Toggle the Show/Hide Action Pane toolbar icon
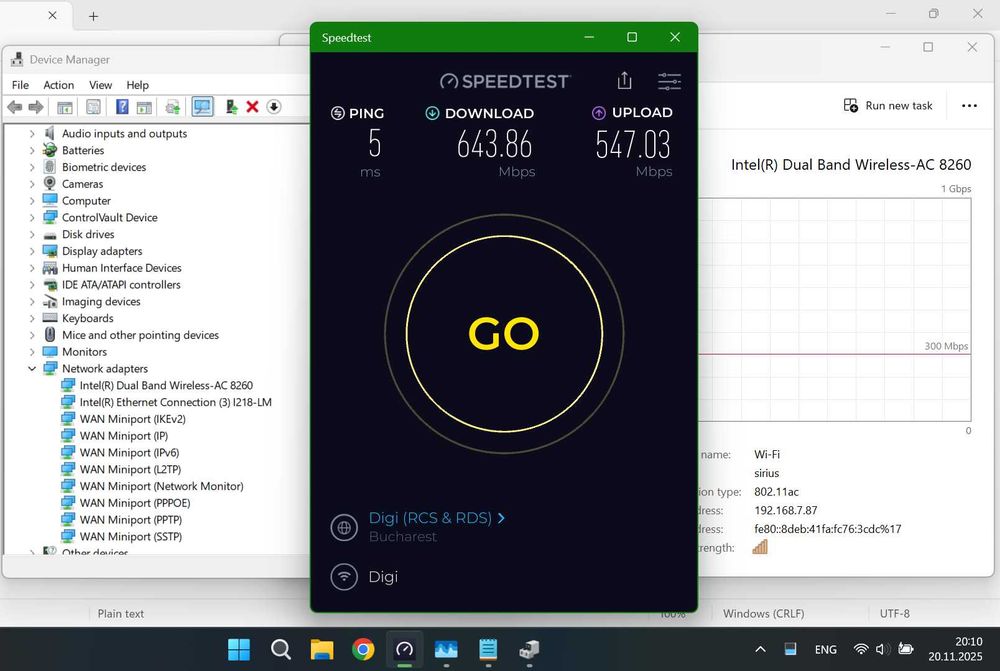1000x671 pixels. [144, 107]
